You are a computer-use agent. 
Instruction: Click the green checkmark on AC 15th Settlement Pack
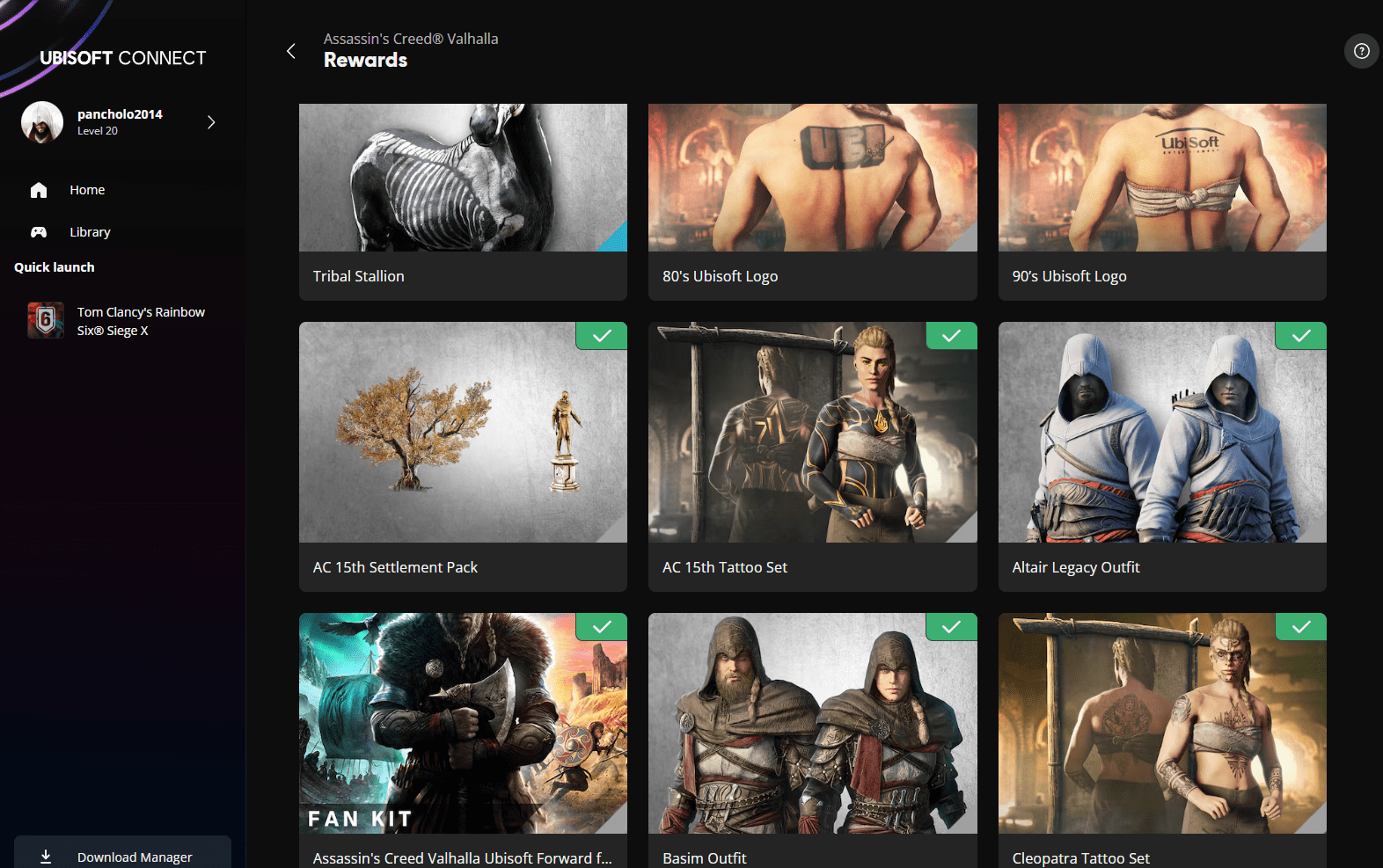602,336
